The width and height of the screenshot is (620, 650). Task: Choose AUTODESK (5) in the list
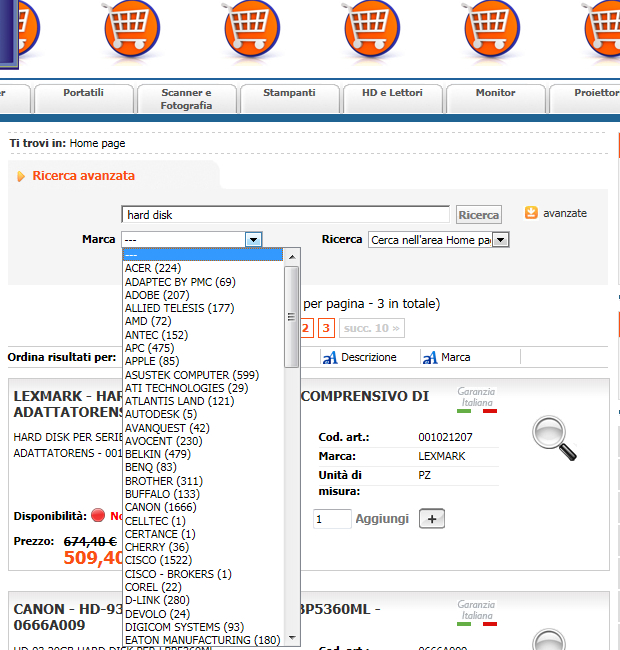[203, 414]
